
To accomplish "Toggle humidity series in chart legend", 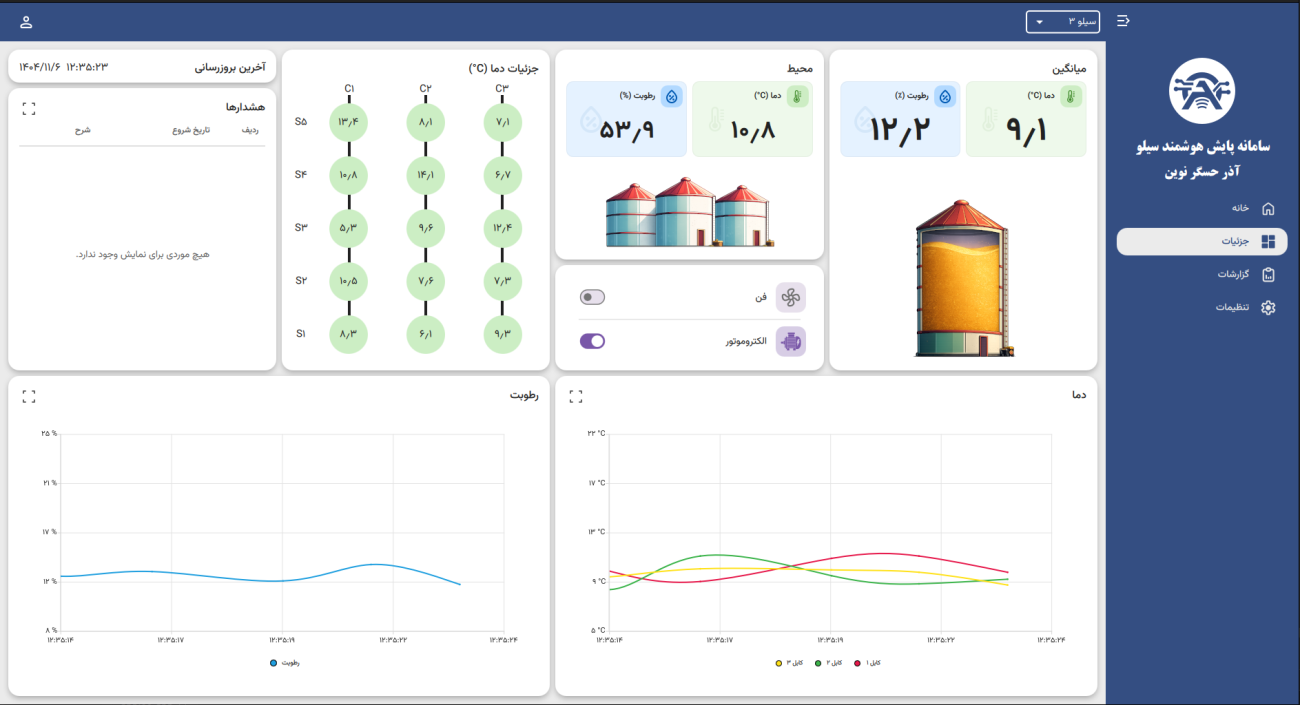I will coord(285,662).
